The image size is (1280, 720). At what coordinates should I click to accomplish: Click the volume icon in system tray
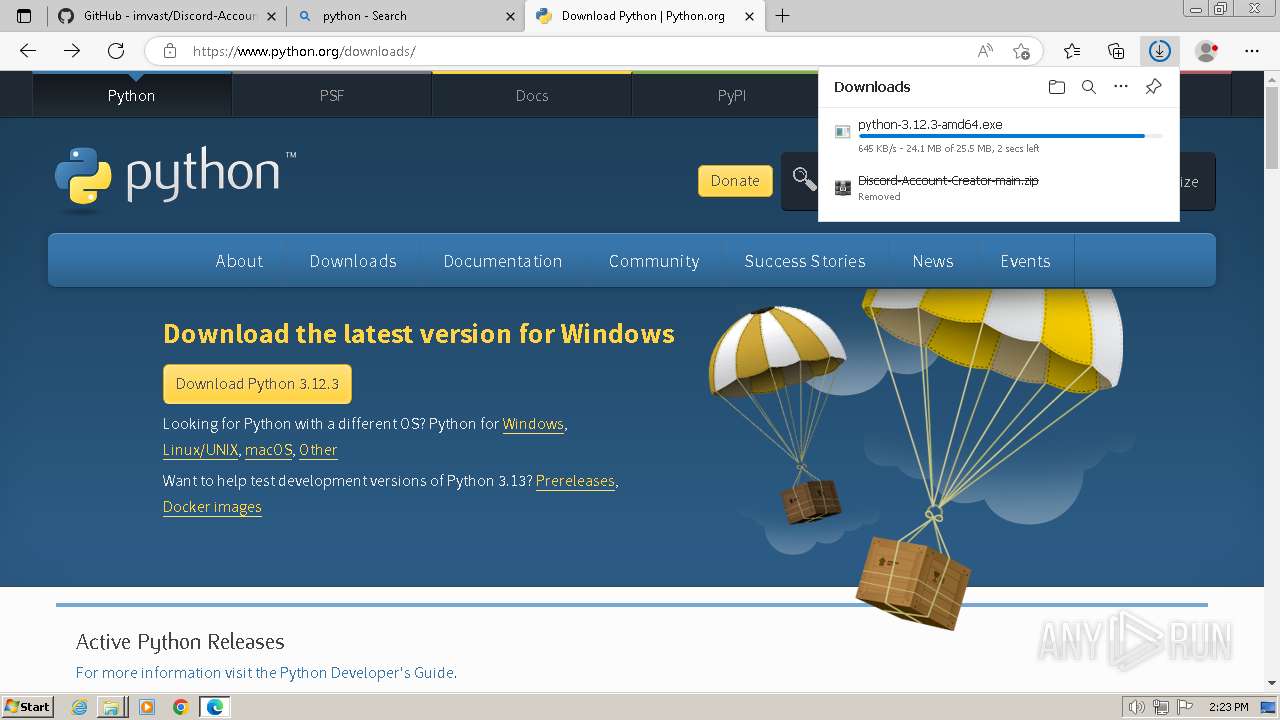1137,707
